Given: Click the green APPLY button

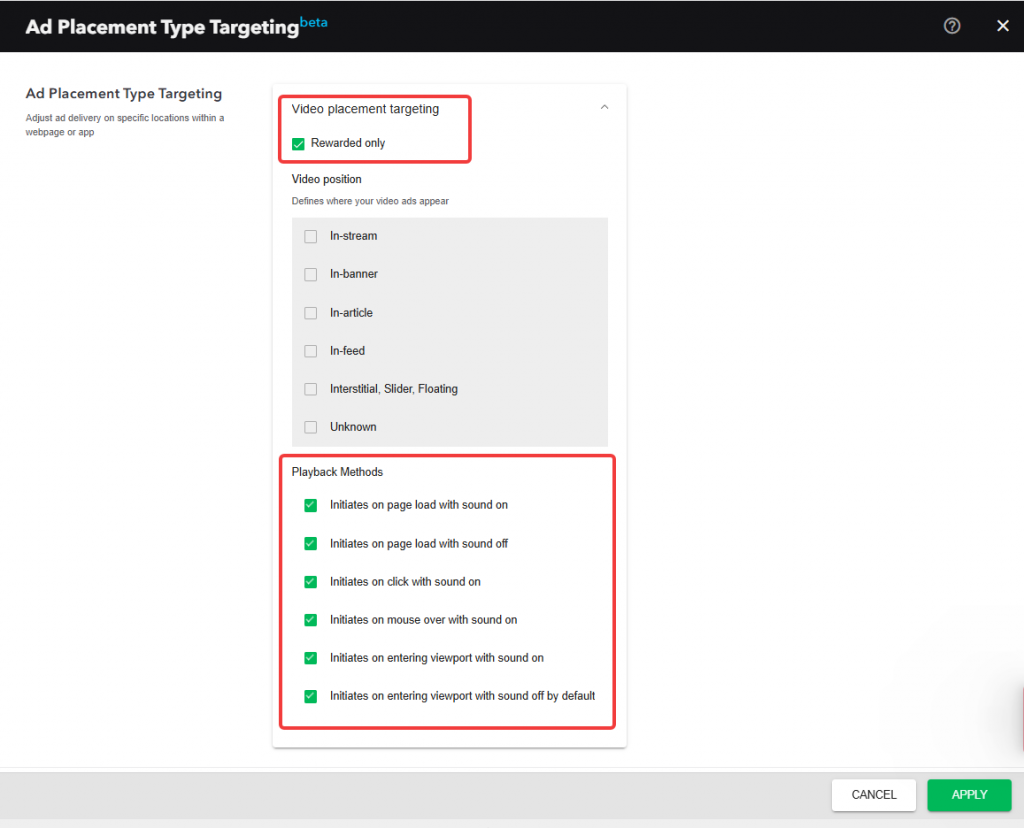Looking at the screenshot, I should 969,795.
